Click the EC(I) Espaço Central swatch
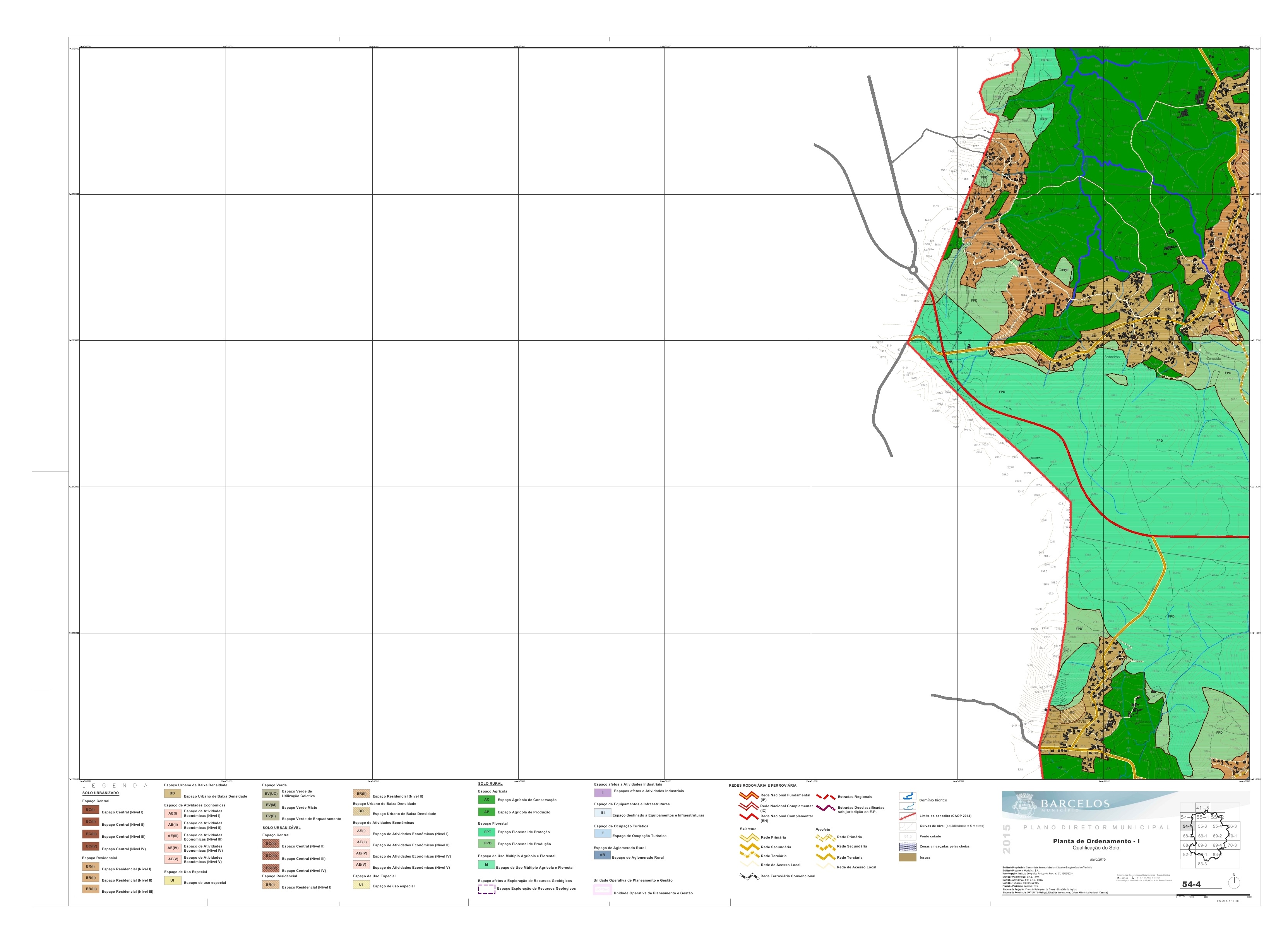 (91, 810)
